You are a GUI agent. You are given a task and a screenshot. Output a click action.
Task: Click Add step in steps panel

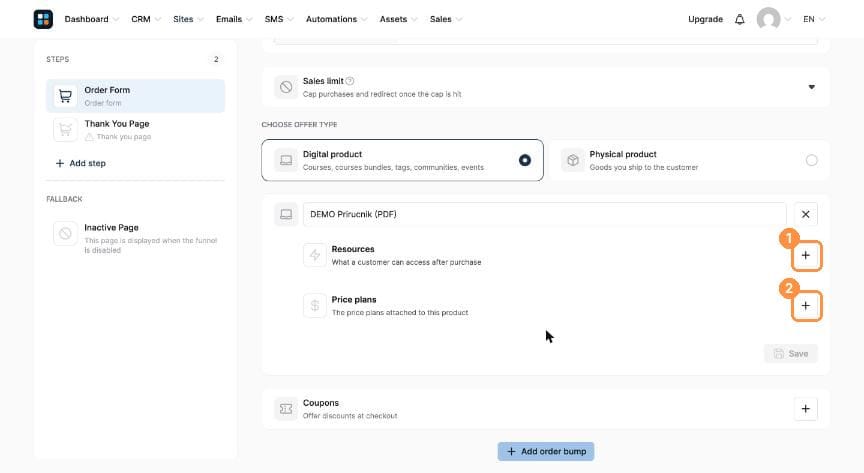point(80,163)
